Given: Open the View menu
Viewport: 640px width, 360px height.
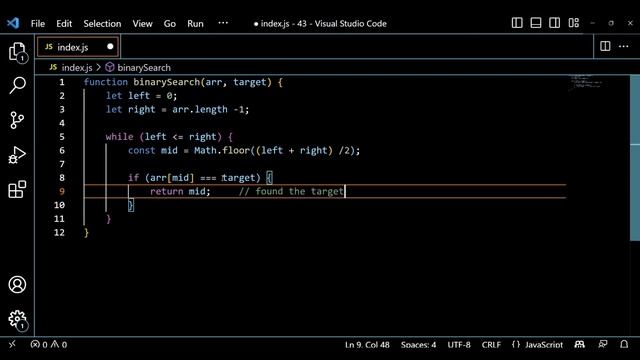Looking at the screenshot, I should (x=142, y=24).
